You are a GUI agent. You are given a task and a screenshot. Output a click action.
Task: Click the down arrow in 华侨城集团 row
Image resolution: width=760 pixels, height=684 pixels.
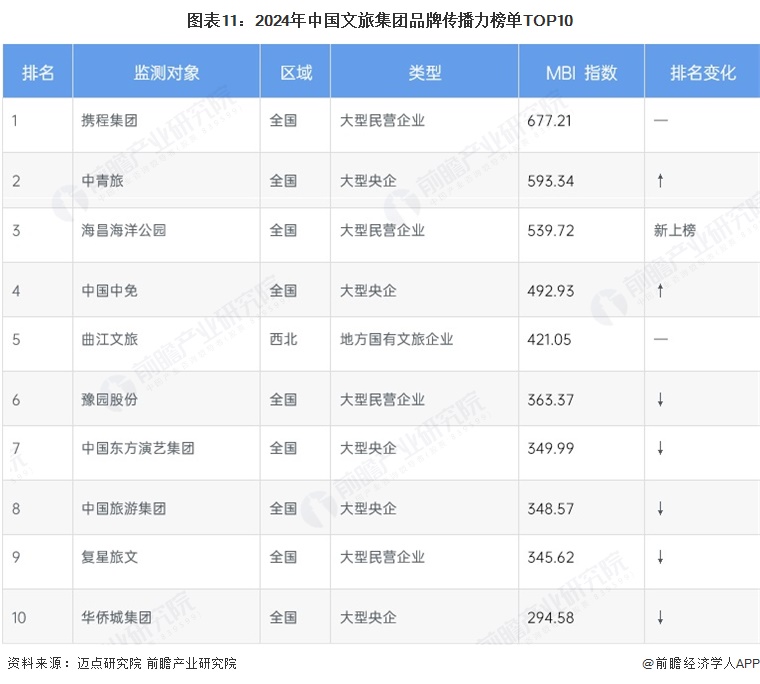coord(660,618)
